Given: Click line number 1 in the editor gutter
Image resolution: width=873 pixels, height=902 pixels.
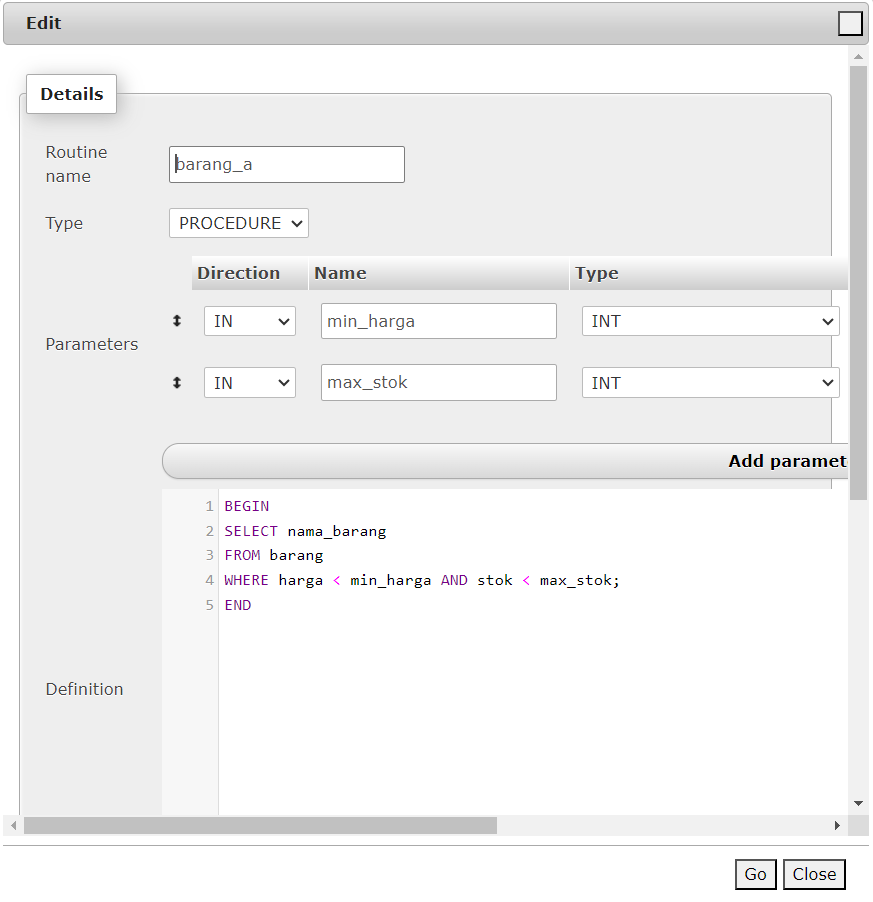Looking at the screenshot, I should coord(209,506).
